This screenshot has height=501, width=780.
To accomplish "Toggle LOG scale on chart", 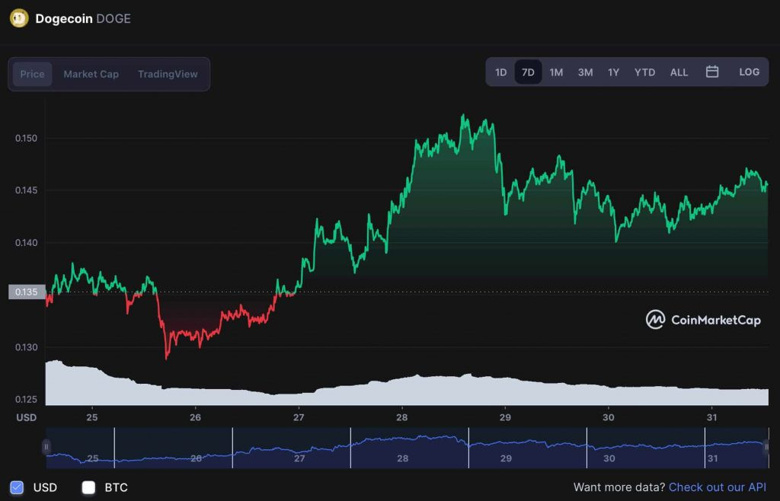I will coord(749,72).
